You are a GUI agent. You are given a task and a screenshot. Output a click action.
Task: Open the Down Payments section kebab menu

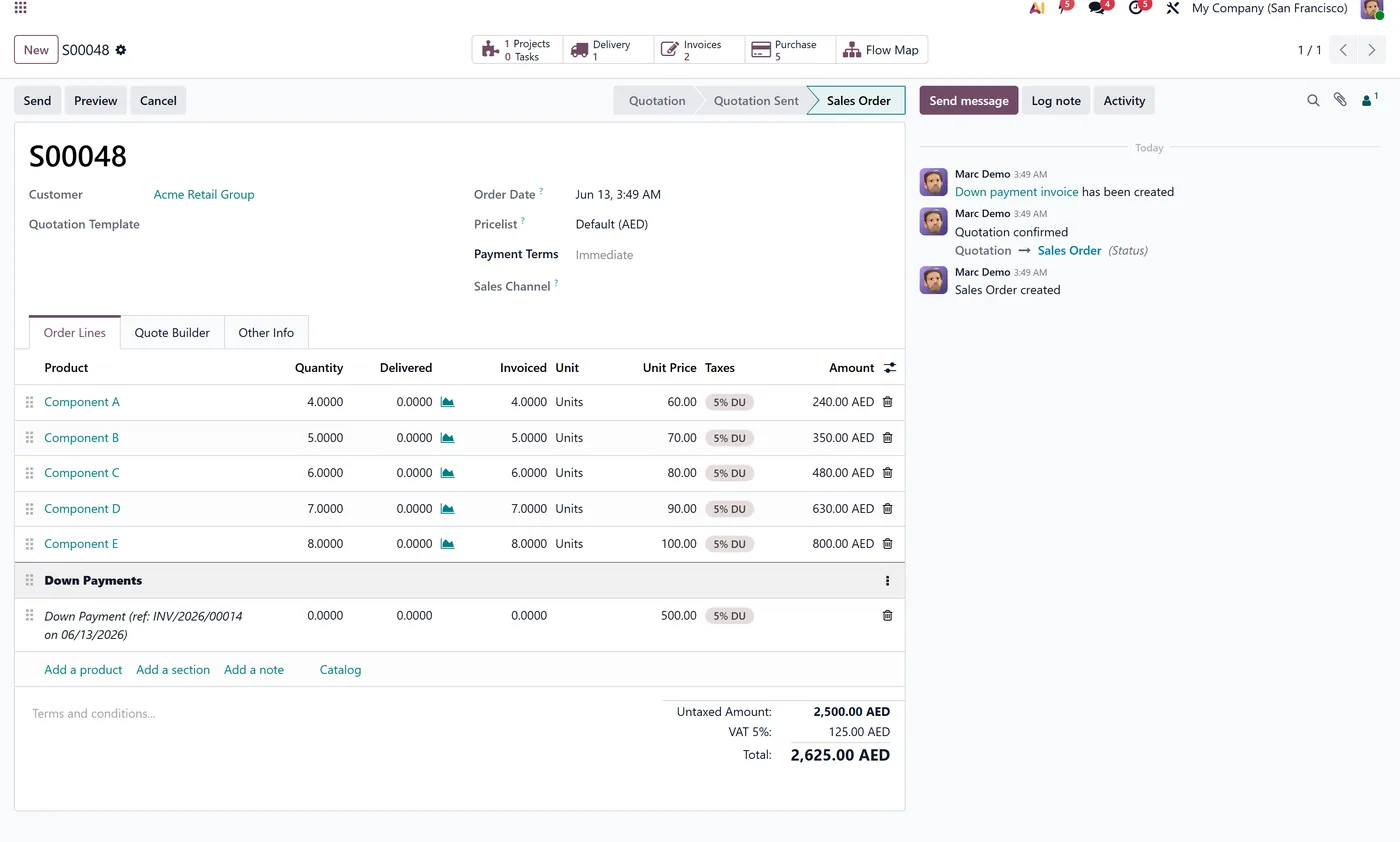point(887,581)
